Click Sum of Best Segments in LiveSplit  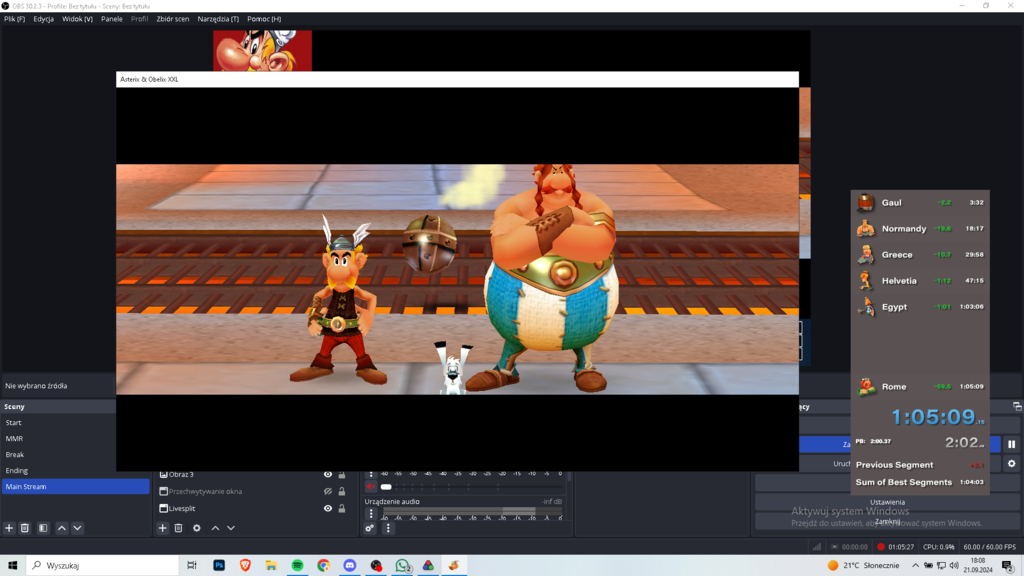coord(920,482)
